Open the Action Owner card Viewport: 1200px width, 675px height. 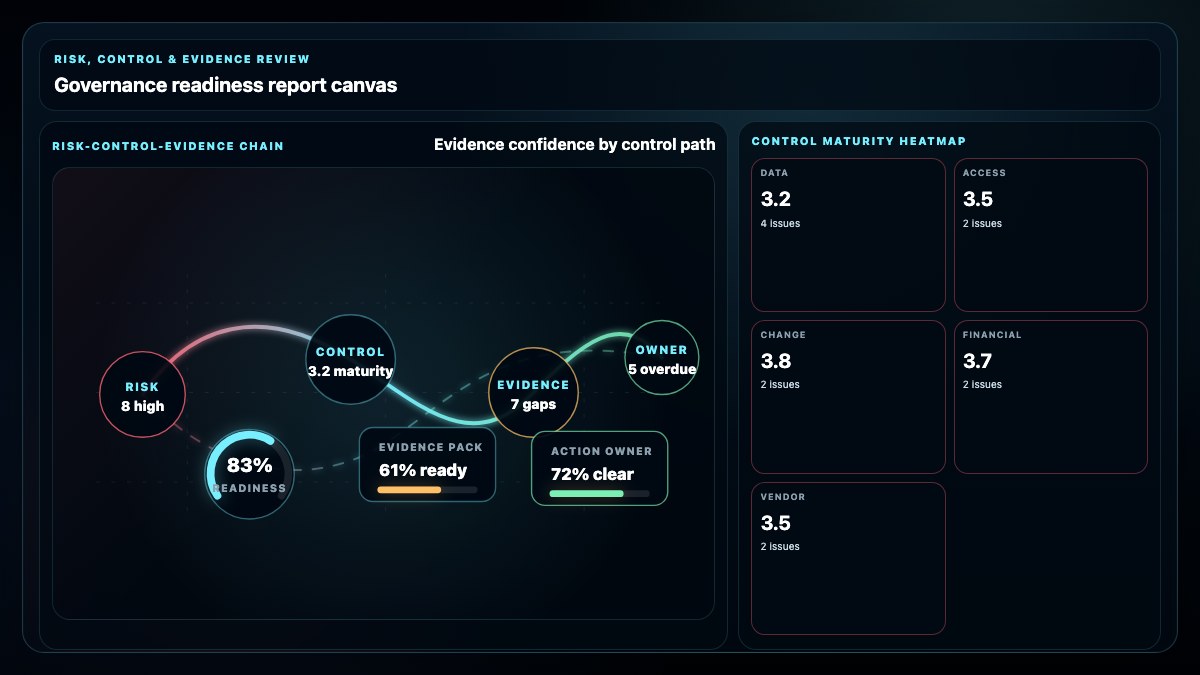[x=600, y=468]
